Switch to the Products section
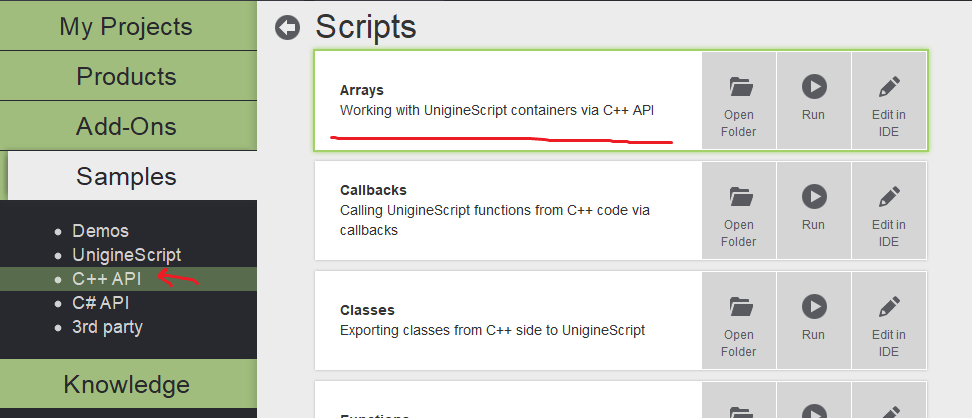Image resolution: width=972 pixels, height=418 pixels. coord(127,76)
